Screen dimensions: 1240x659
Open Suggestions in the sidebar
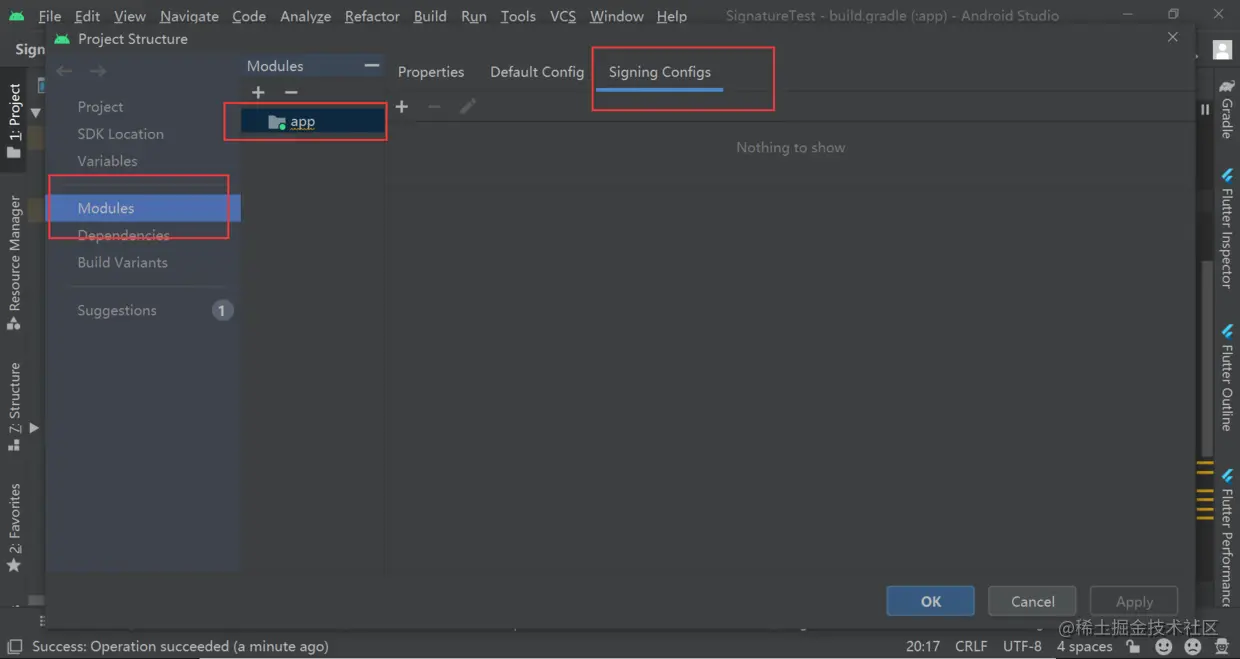tap(117, 311)
